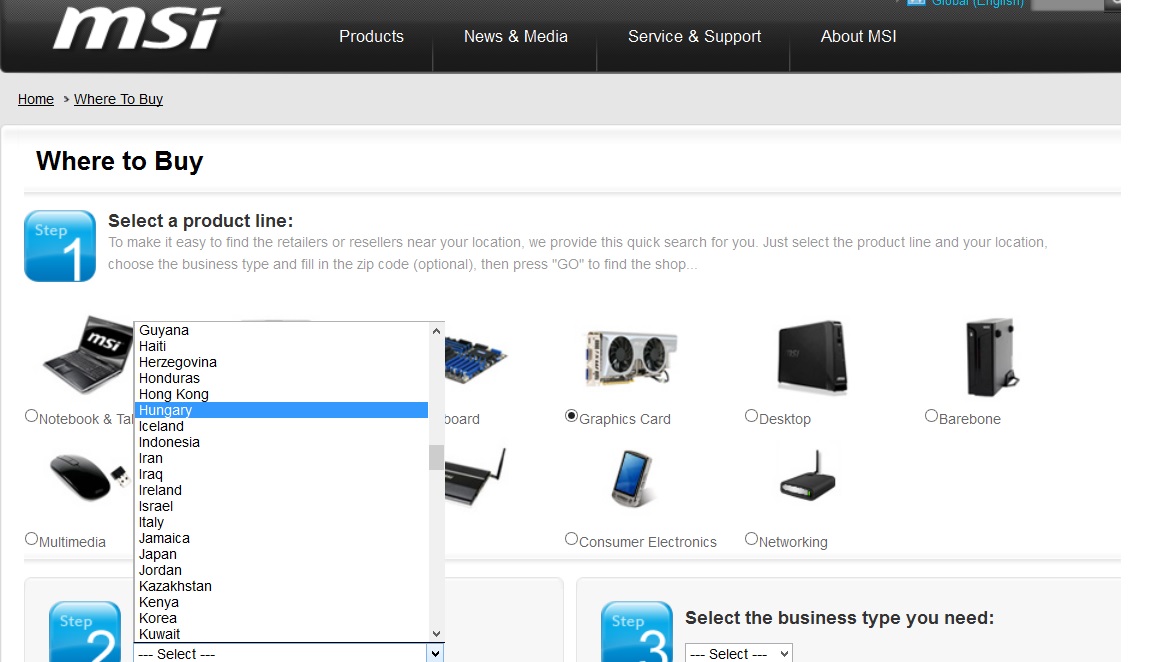Click the networking router image
This screenshot has width=1152, height=662.
[x=808, y=477]
